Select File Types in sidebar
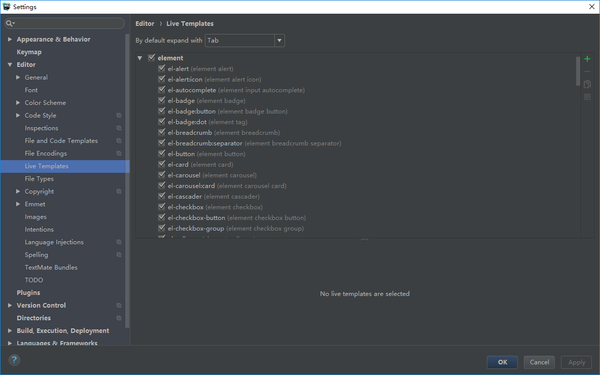The height and width of the screenshot is (375, 600). [39, 179]
